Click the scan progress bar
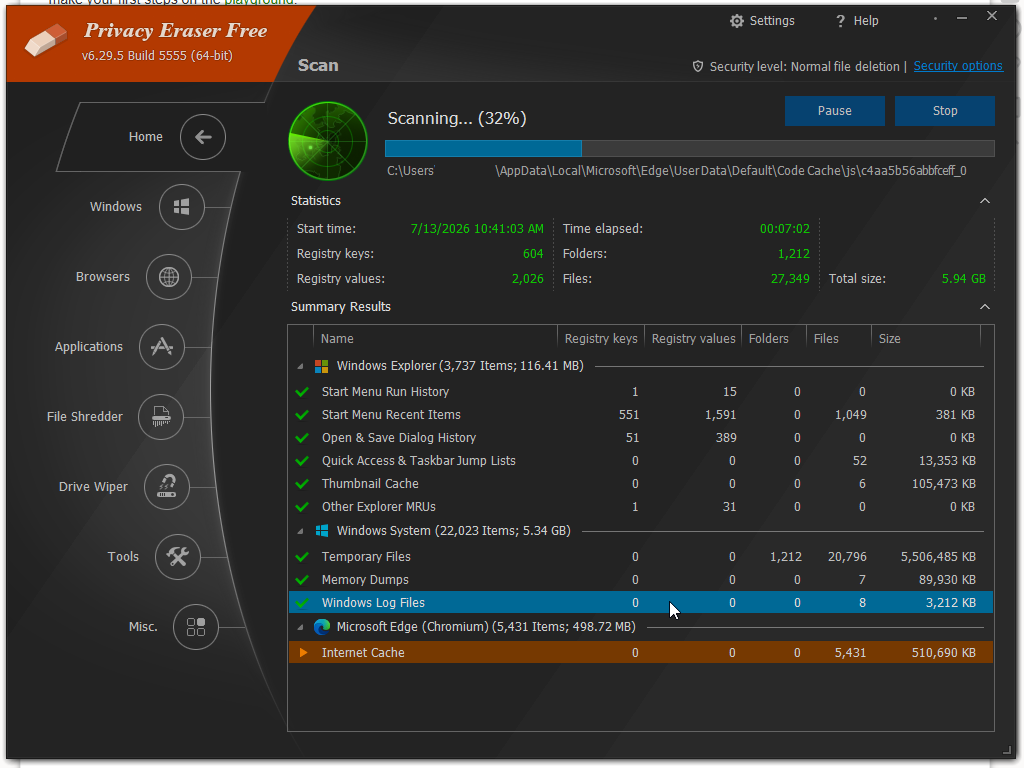The image size is (1024, 768). click(x=690, y=149)
